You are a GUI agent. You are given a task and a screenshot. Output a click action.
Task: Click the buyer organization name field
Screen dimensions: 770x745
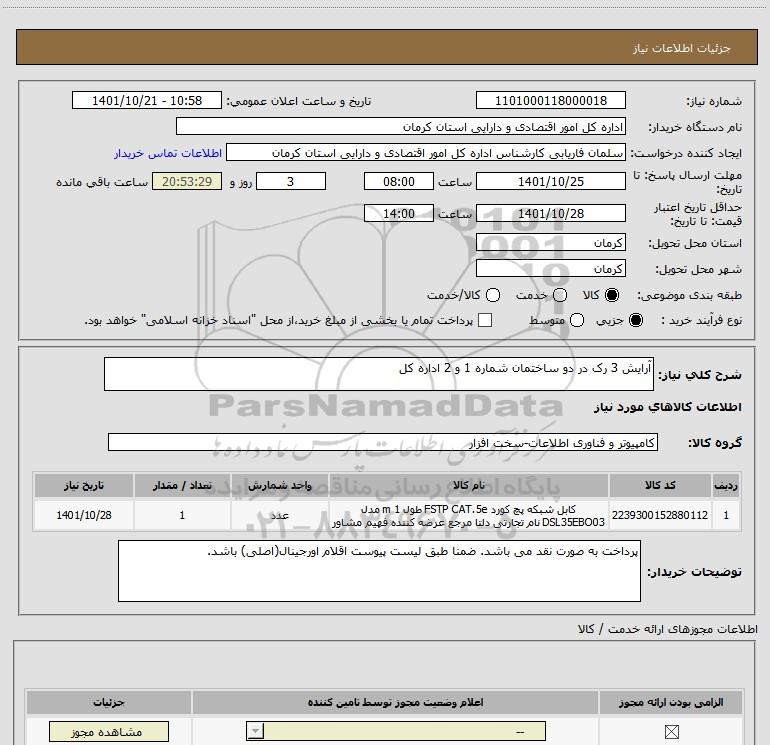[401, 126]
